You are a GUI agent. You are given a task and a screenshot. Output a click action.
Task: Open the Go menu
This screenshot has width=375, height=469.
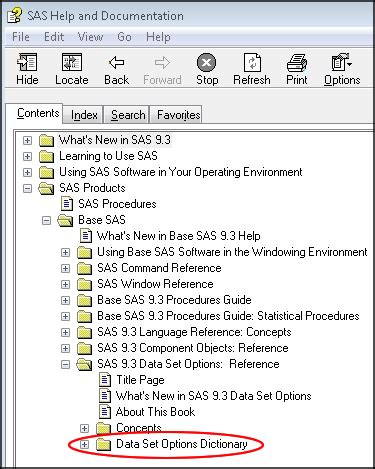[x=124, y=37]
